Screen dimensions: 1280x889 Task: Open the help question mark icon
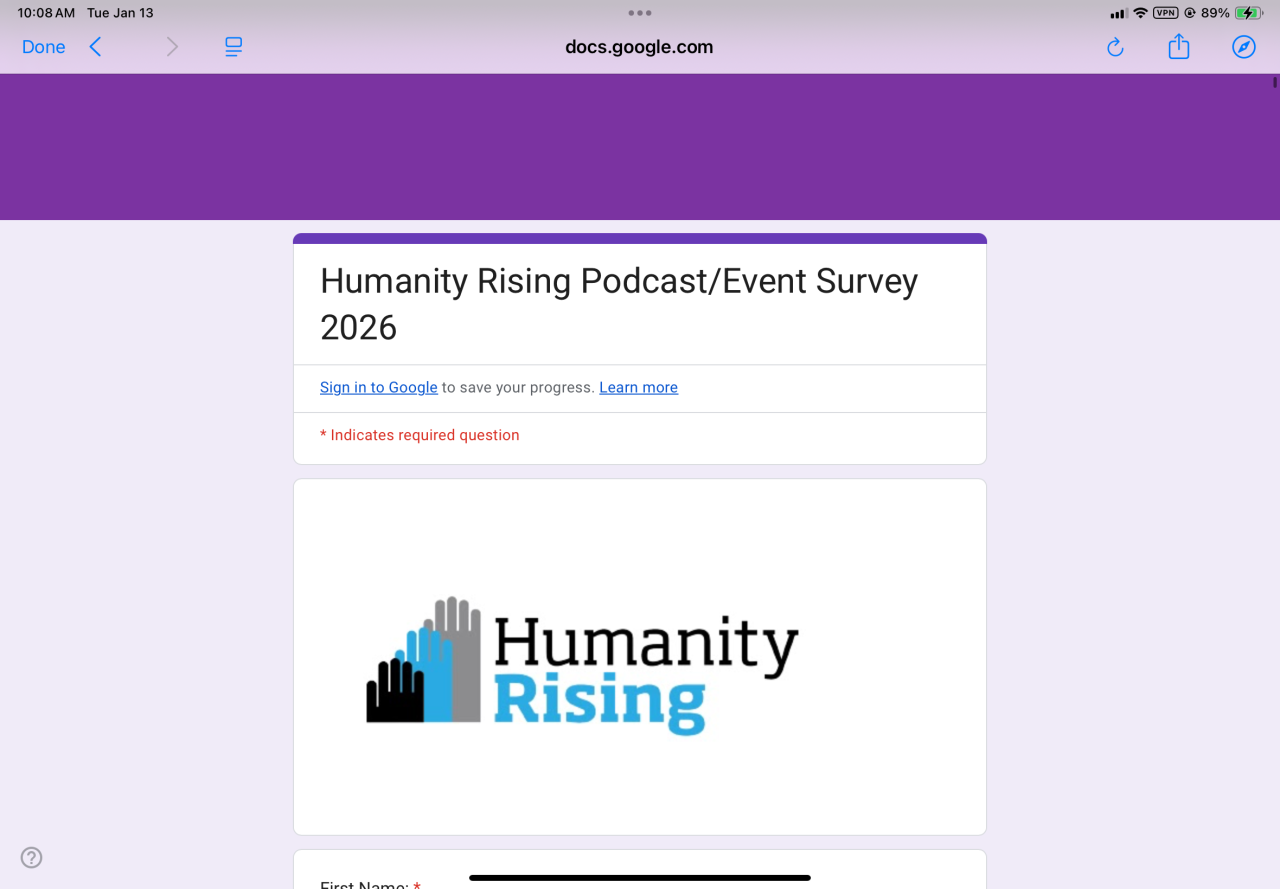click(x=32, y=857)
